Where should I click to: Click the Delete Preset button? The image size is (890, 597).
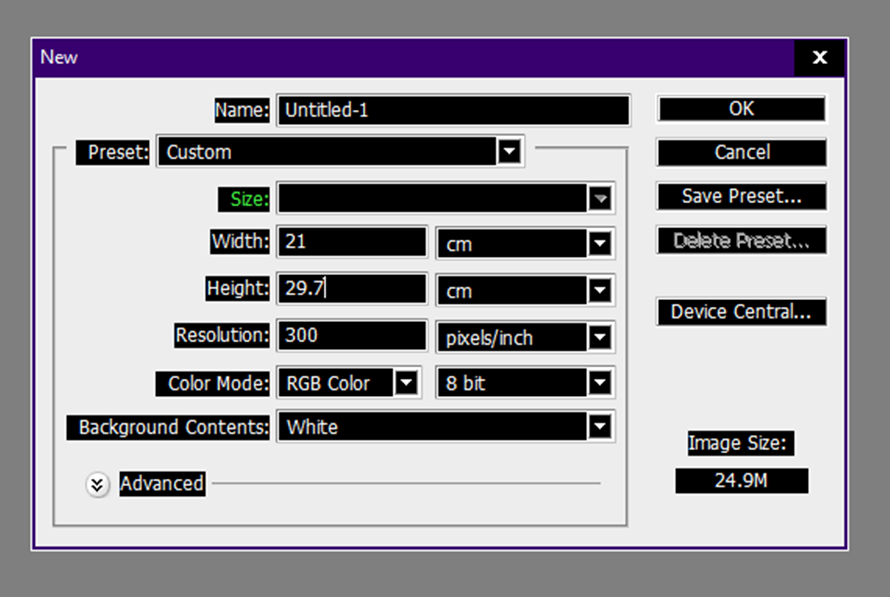tap(741, 241)
